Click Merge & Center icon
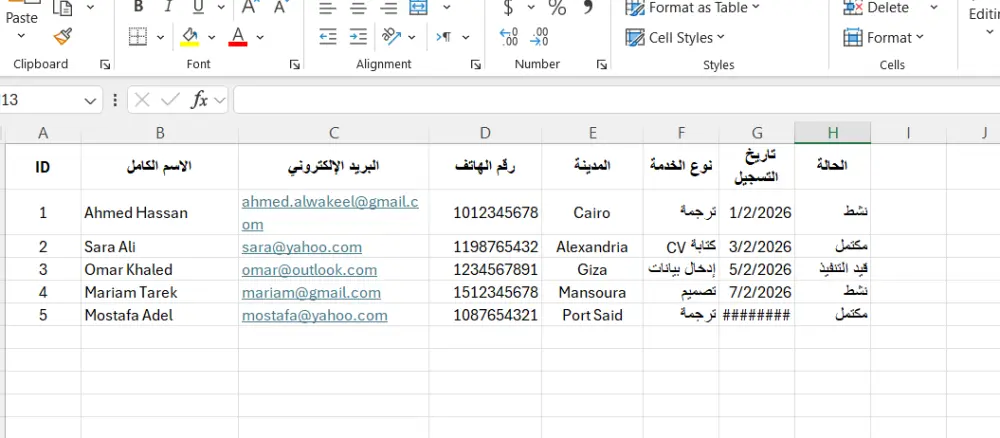The height and width of the screenshot is (438, 1000). pos(418,8)
